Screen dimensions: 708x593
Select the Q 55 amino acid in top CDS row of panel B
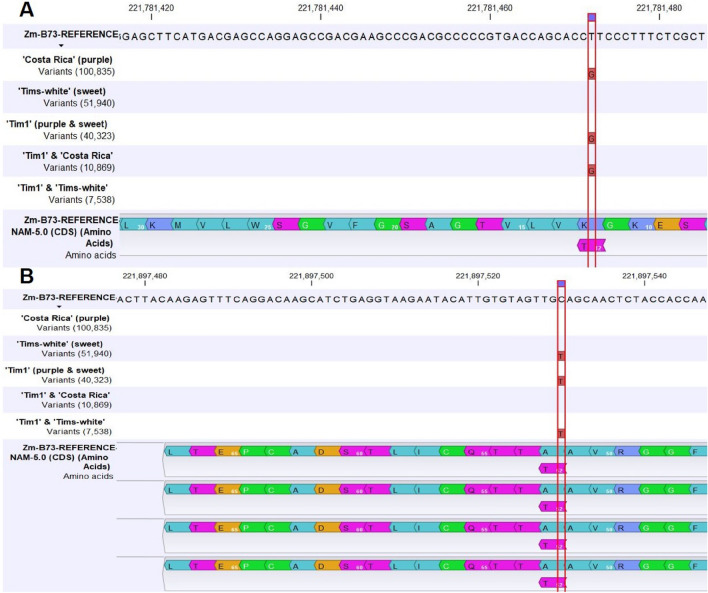pyautogui.click(x=476, y=451)
